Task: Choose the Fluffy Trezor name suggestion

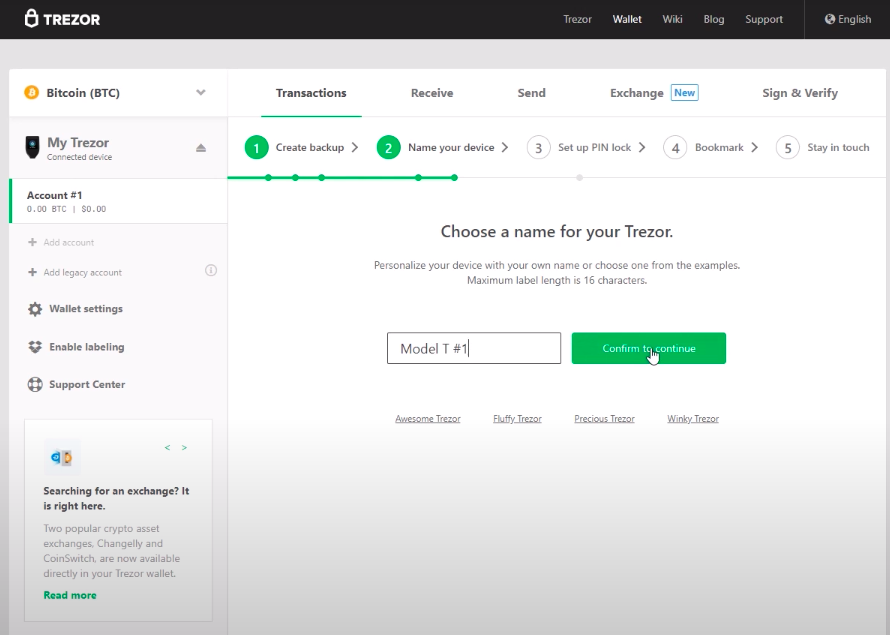Action: 517,419
